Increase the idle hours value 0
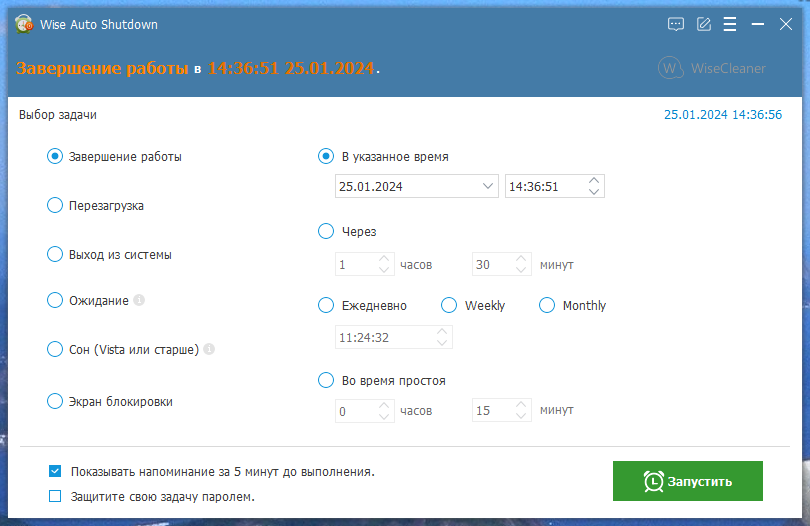Screen dimensions: 810x526 tap(384, 405)
